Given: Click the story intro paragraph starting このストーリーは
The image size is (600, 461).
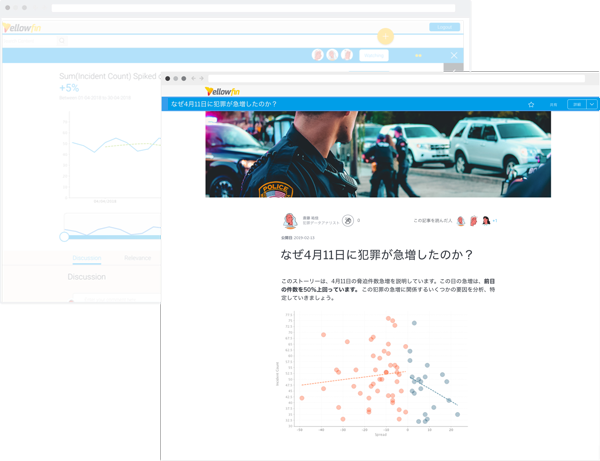Looking at the screenshot, I should pos(388,289).
